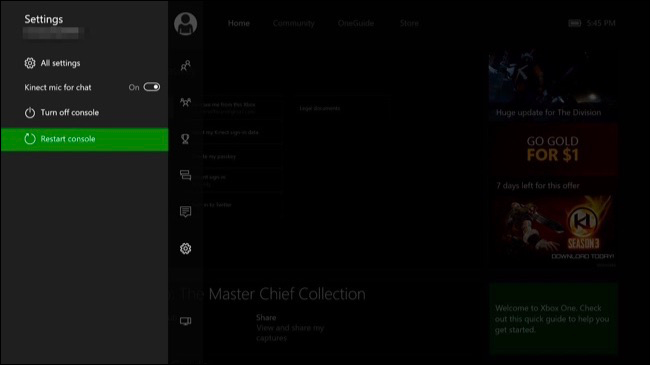
Task: Open the Notifications icon in the guide strip
Action: (x=185, y=212)
